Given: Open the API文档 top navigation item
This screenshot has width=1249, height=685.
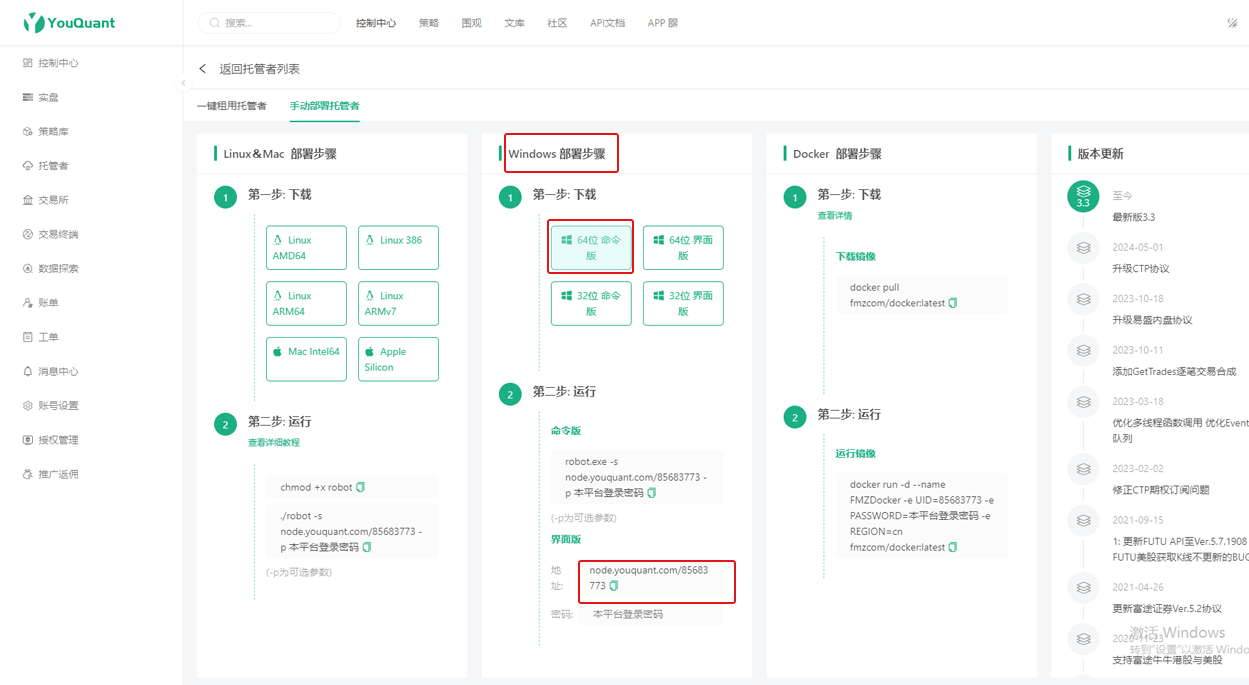Looking at the screenshot, I should pyautogui.click(x=608, y=23).
